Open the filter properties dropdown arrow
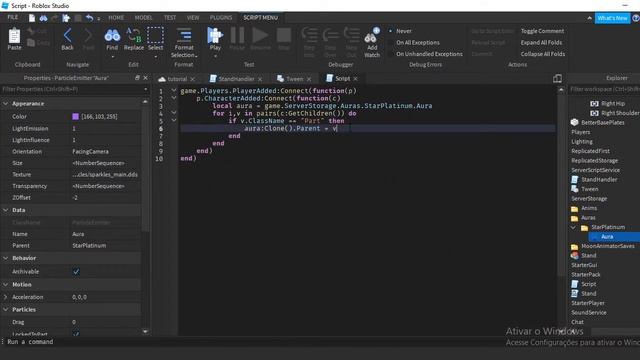This screenshot has height=360, width=640. pyautogui.click(x=145, y=89)
